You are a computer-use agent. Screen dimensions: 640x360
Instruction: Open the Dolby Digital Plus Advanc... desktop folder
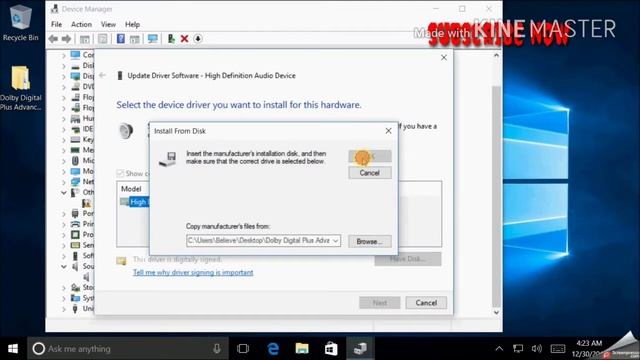[20, 88]
